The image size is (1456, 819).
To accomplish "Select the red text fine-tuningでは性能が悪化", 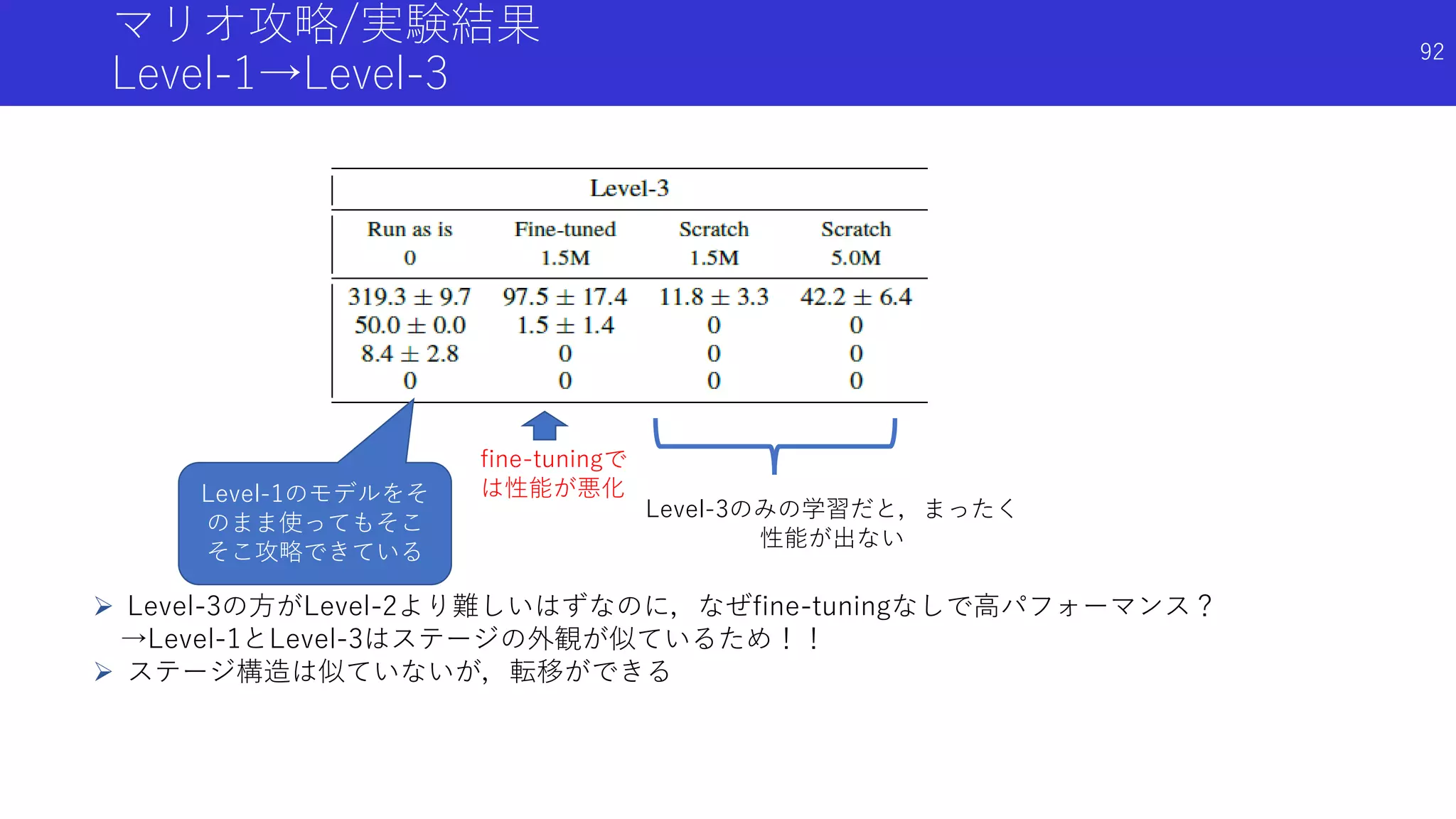I will [x=553, y=473].
